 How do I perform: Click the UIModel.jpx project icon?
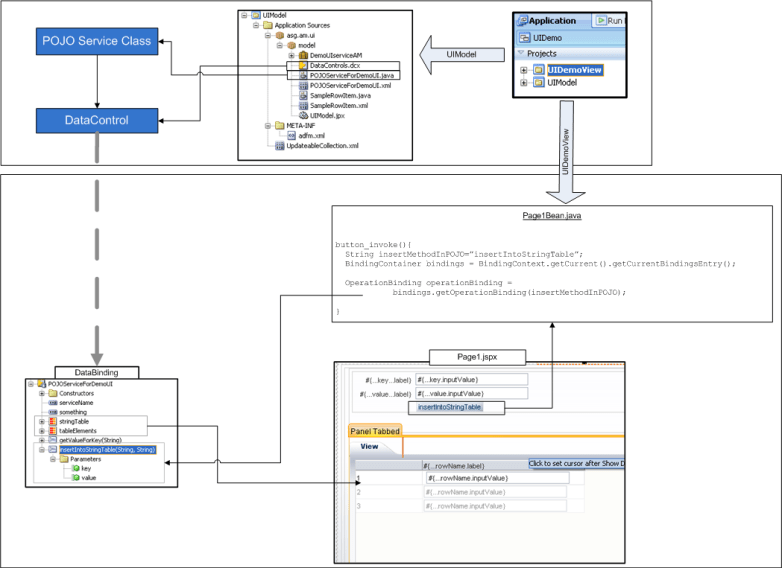303,116
